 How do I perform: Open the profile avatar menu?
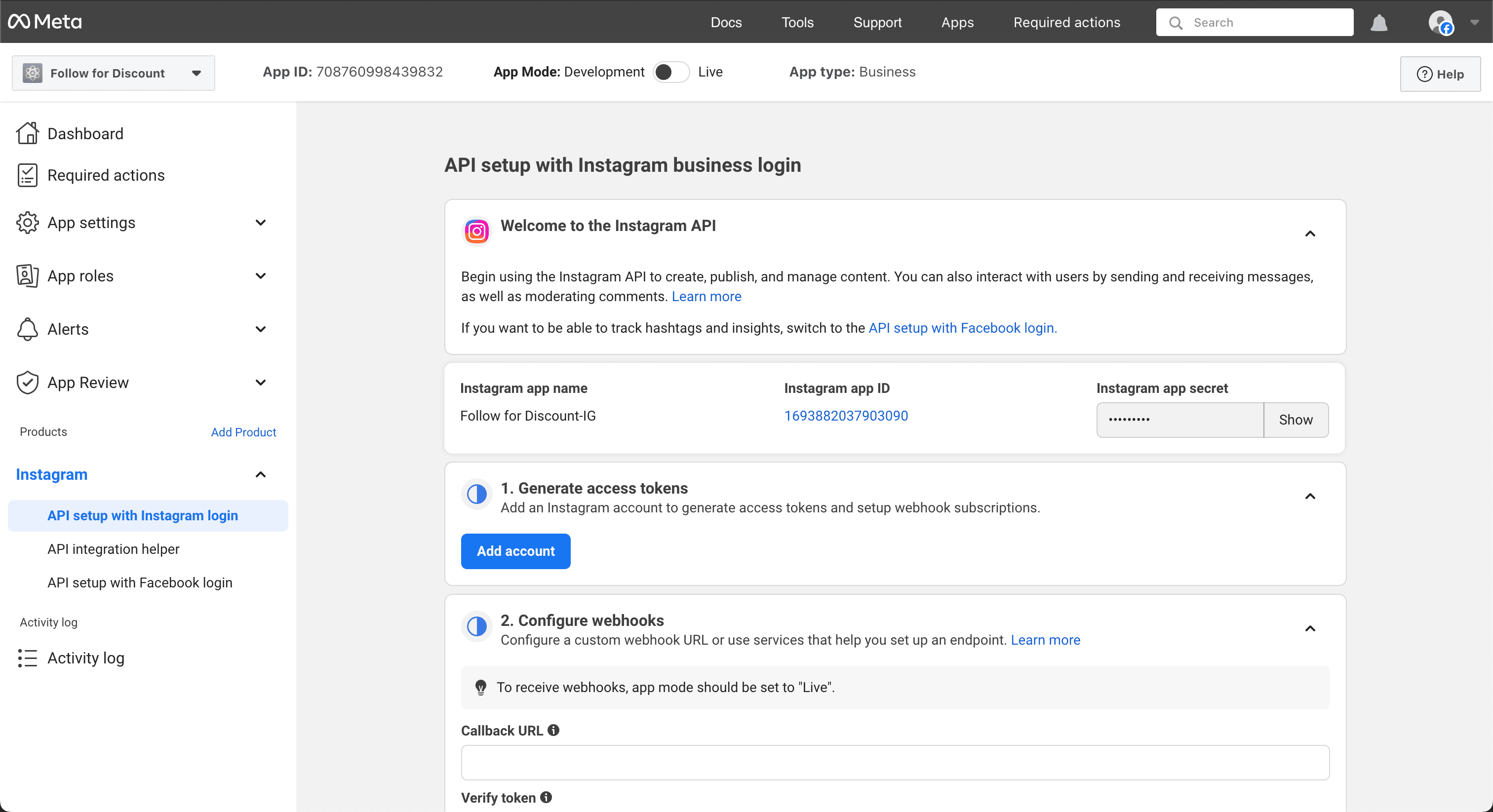tap(1441, 23)
